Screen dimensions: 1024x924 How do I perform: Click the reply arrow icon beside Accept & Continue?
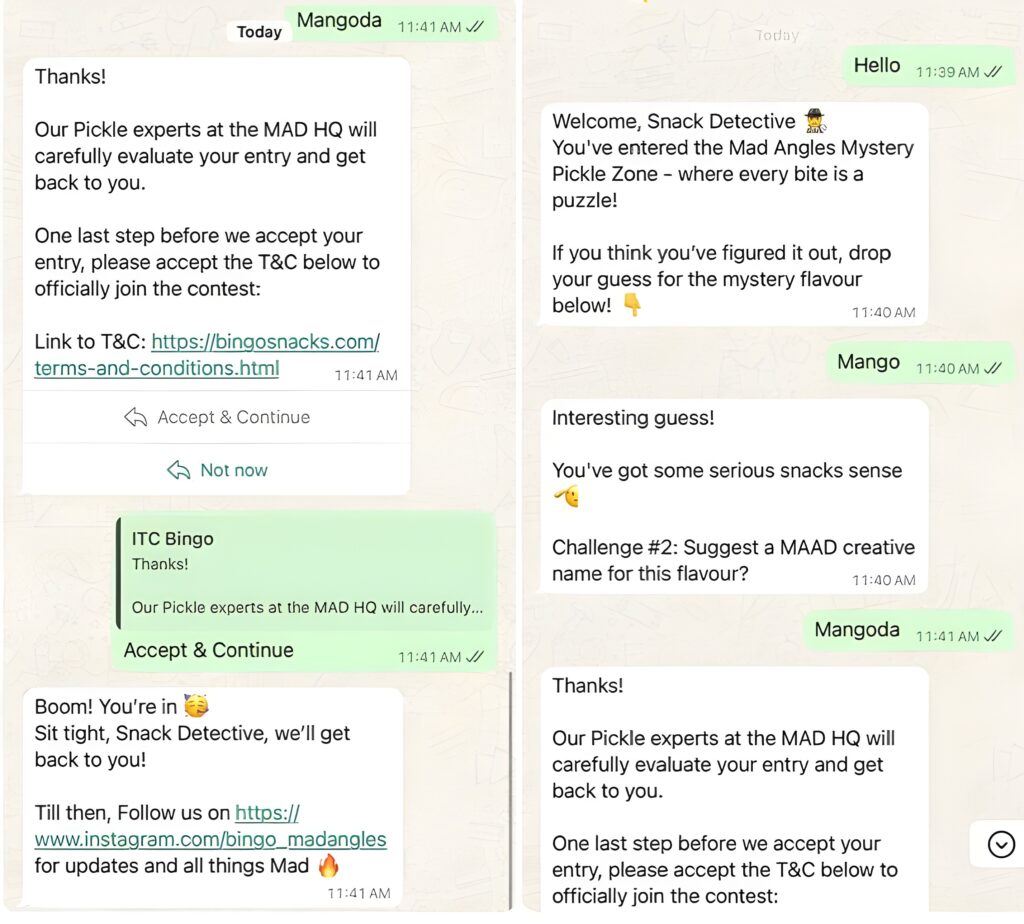coord(136,417)
